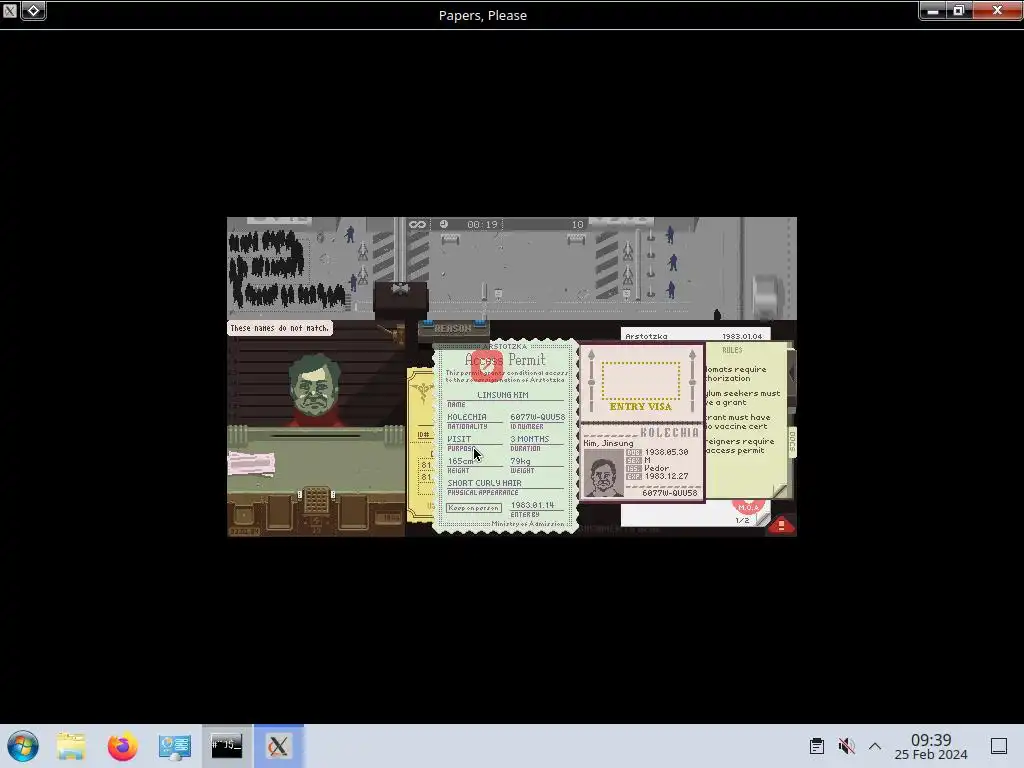Image resolution: width=1024 pixels, height=768 pixels.
Task: Open the clipboard icon in the system tray
Action: [x=816, y=746]
